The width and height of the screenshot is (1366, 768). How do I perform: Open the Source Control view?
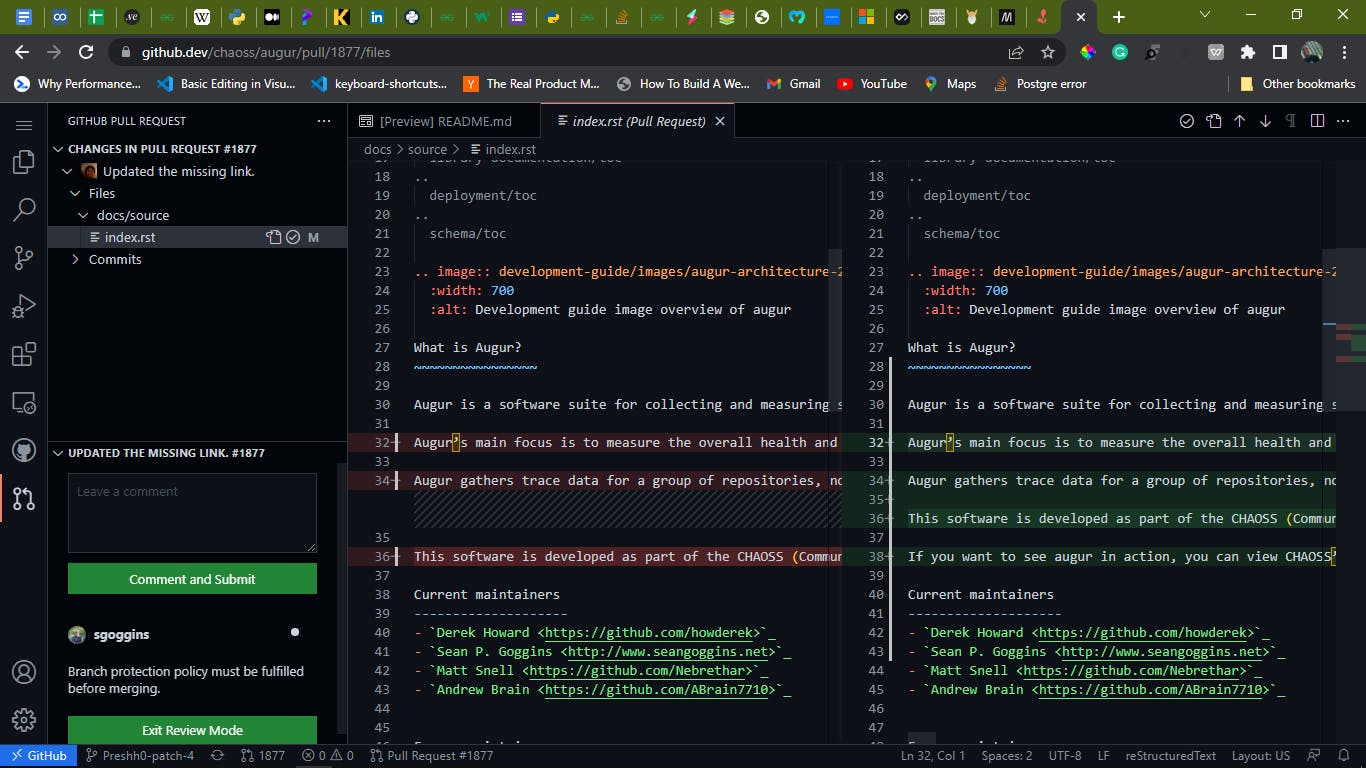(x=23, y=258)
